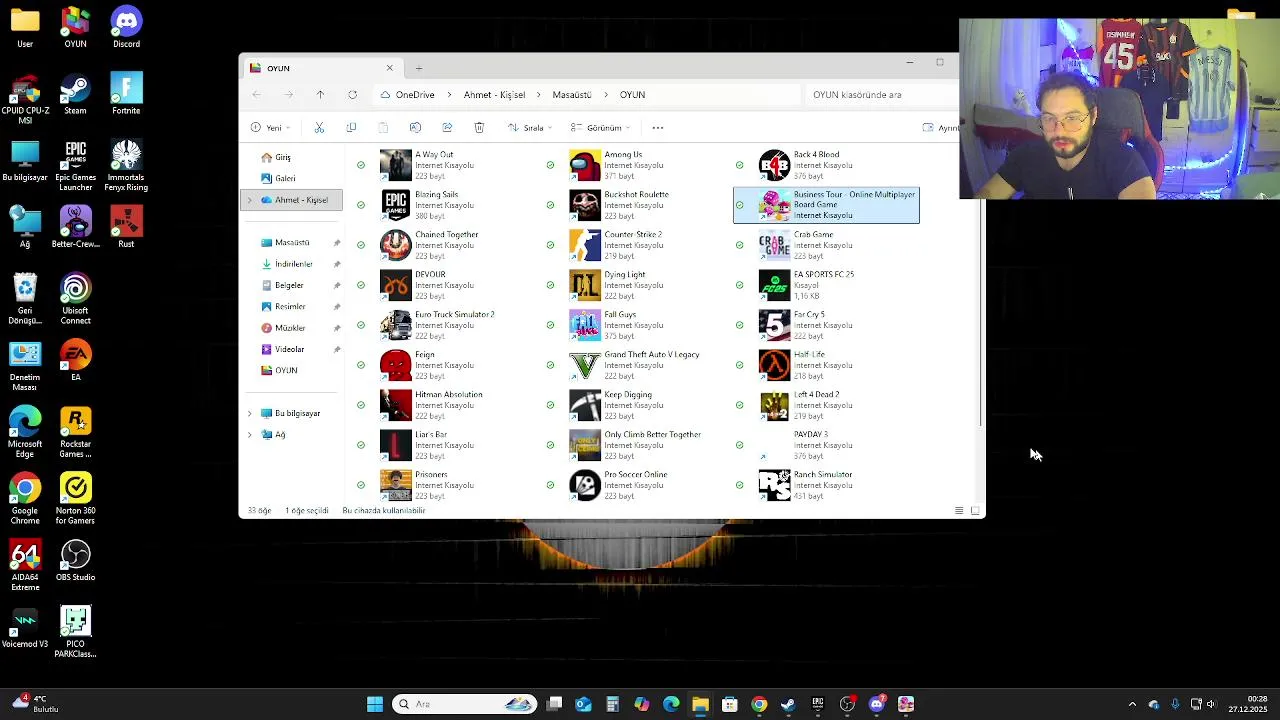Image resolution: width=1280 pixels, height=720 pixels.
Task: Select Ubisoft Connect desktop icon
Action: [75, 299]
